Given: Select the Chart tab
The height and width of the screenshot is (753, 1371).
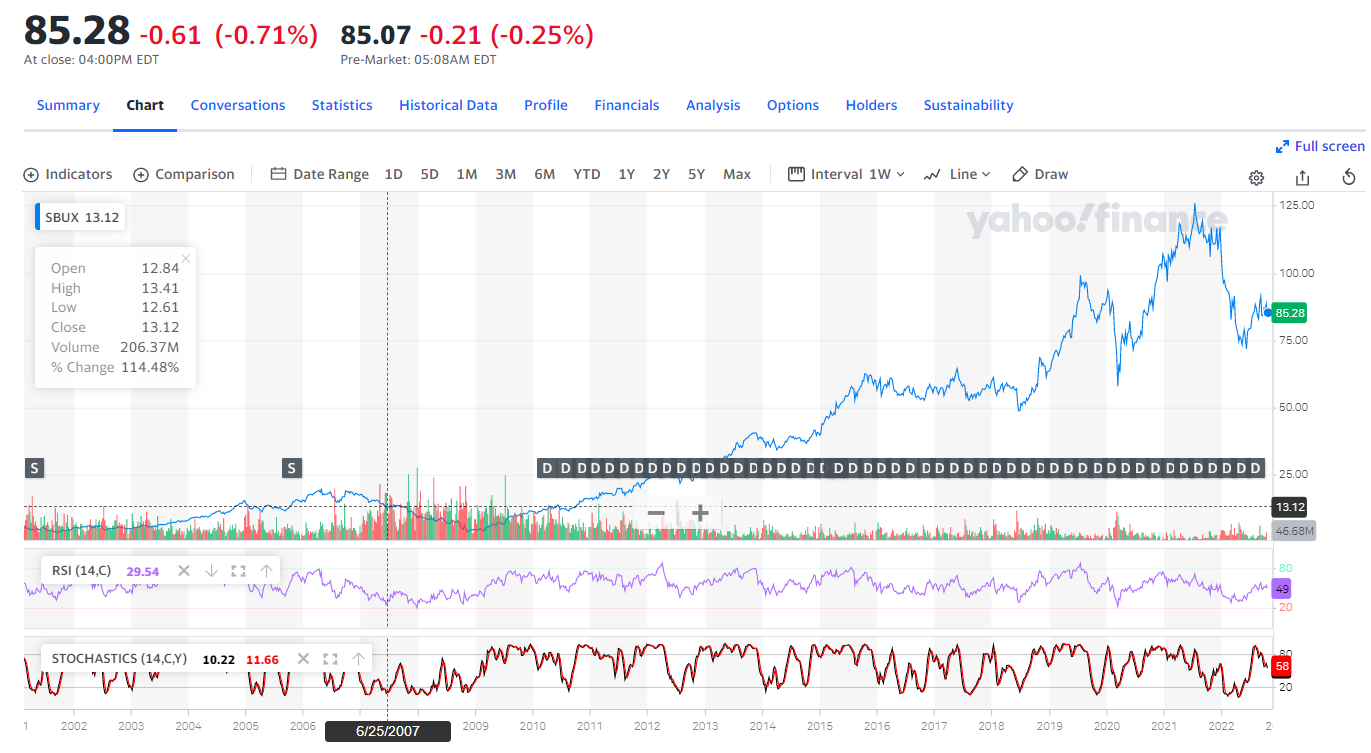Looking at the screenshot, I should coord(145,105).
